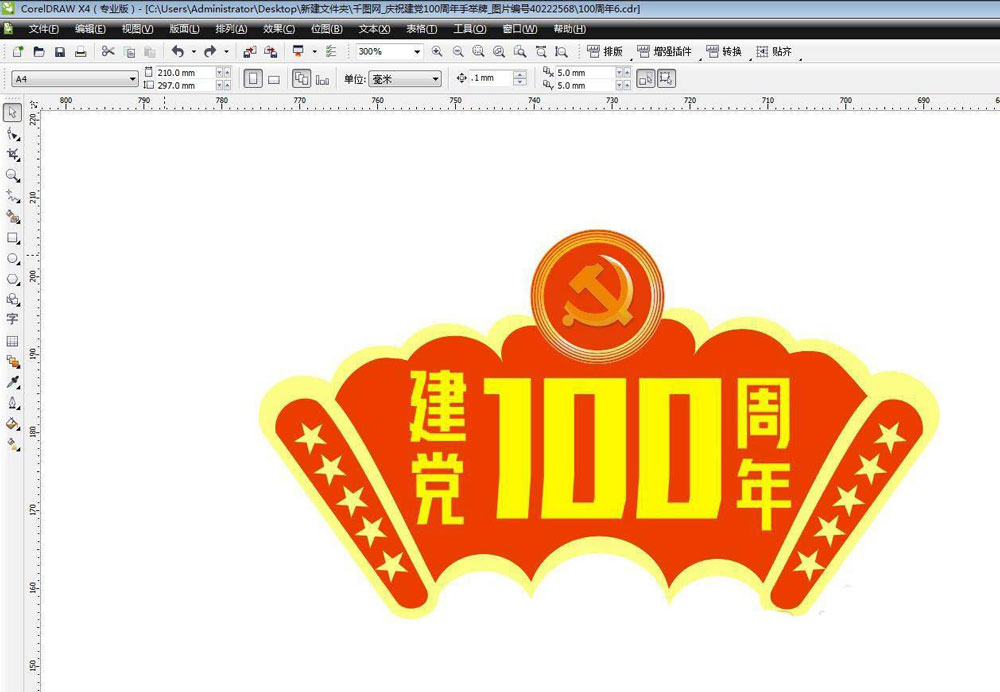Open the 位图(B) menu
The height and width of the screenshot is (692, 1000).
pos(326,29)
